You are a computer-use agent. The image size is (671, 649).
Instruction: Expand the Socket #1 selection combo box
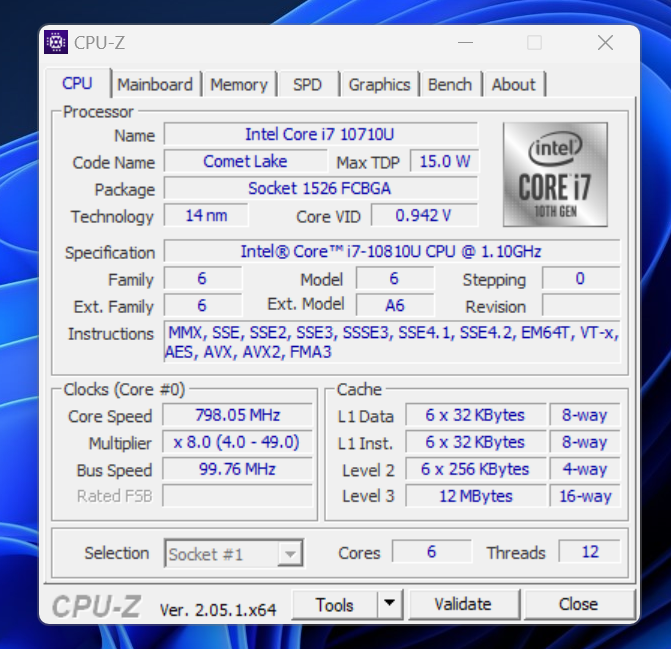pos(233,553)
